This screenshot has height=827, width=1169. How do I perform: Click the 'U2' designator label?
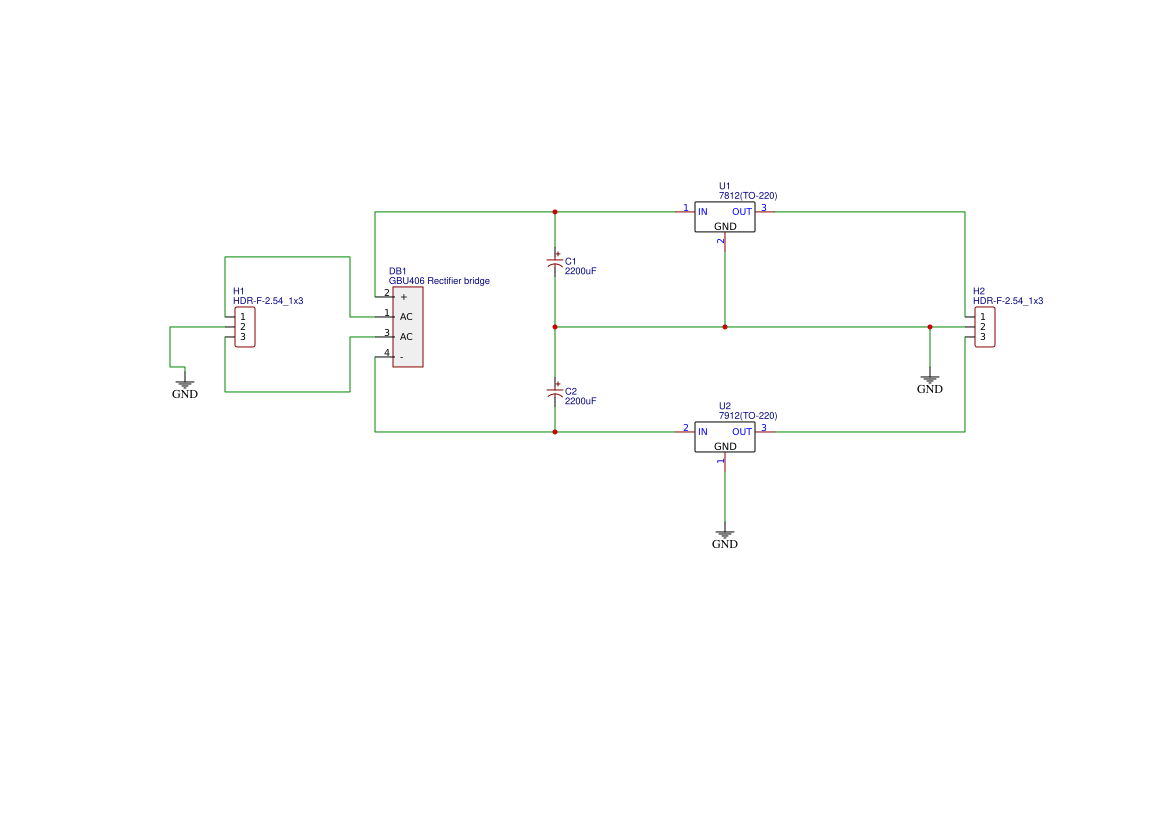pyautogui.click(x=725, y=406)
